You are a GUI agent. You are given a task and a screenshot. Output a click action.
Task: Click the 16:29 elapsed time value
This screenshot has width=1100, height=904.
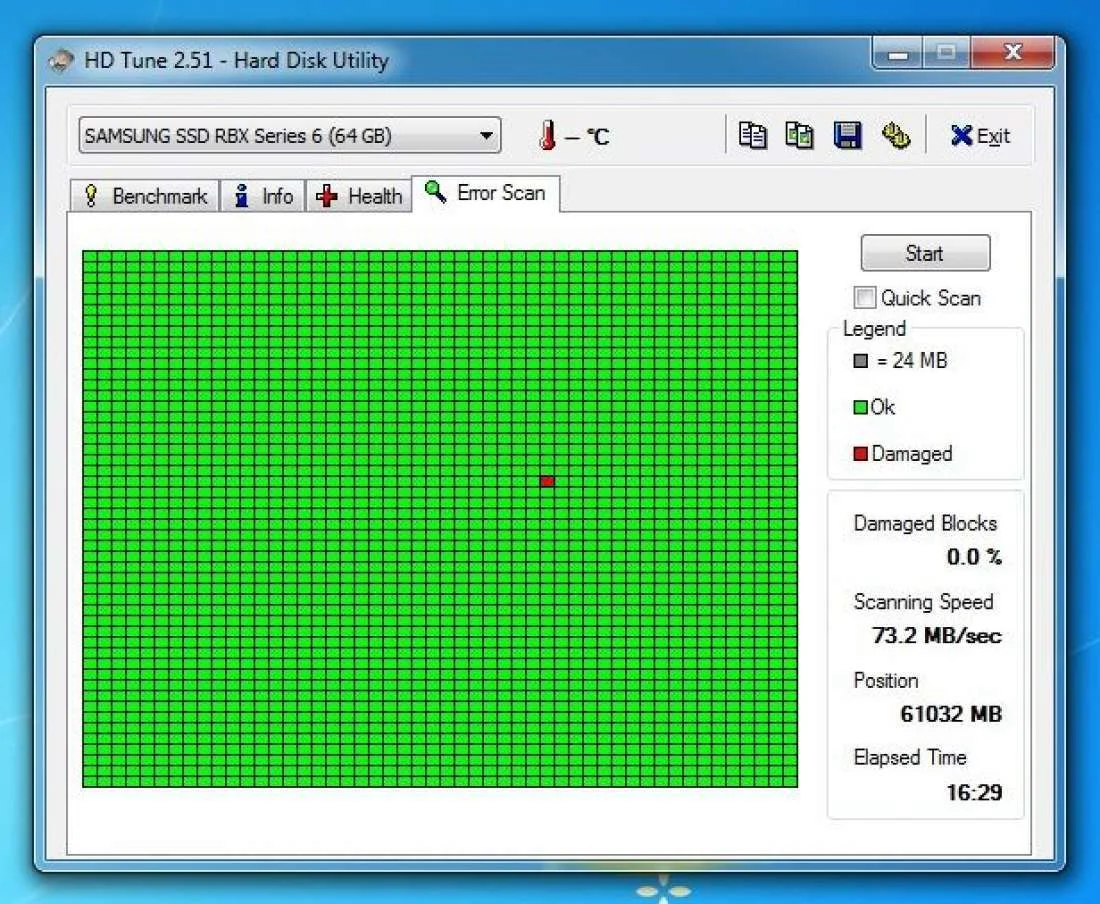[974, 792]
